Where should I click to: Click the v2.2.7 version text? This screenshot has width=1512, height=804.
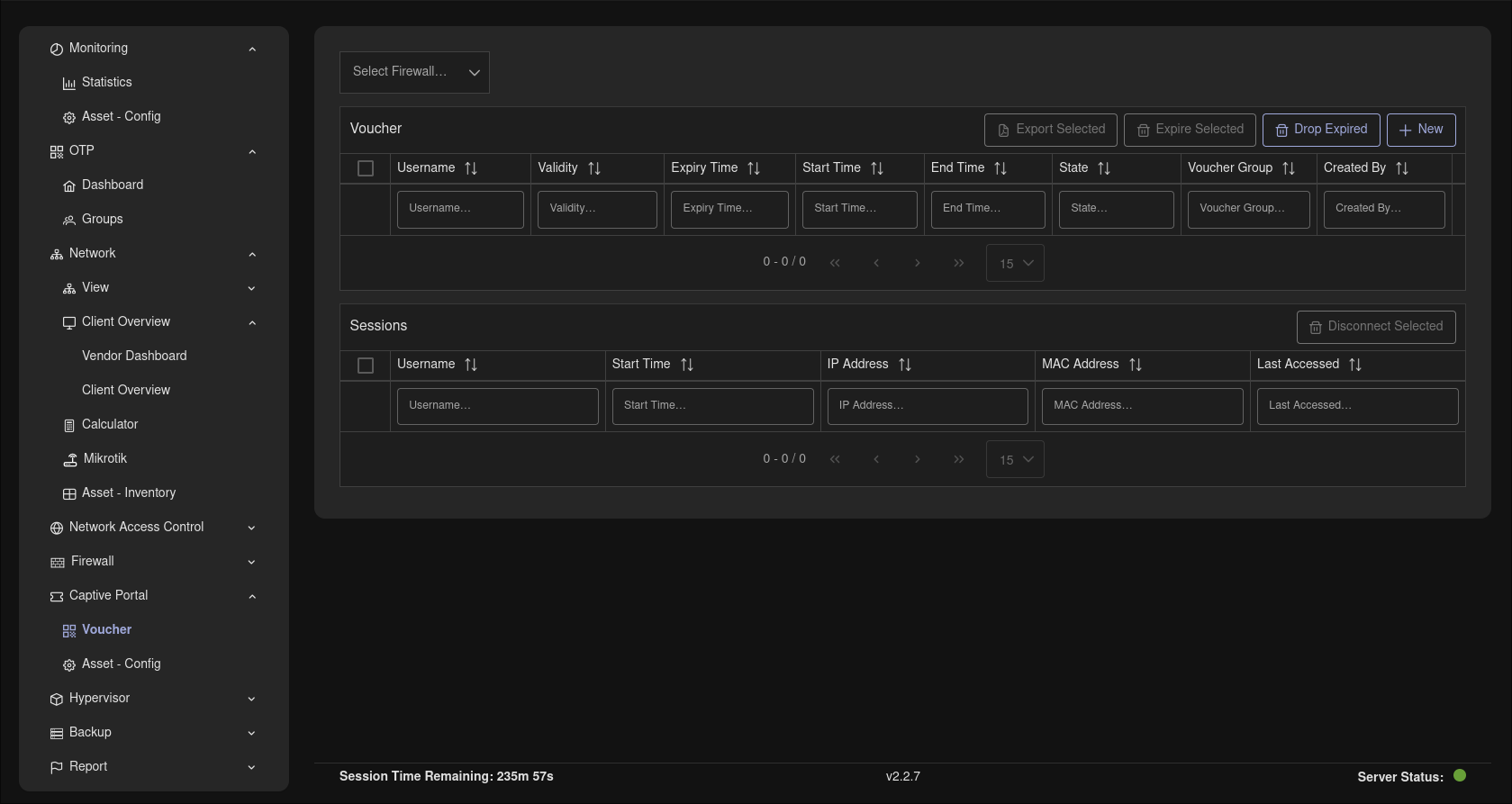[x=903, y=776]
